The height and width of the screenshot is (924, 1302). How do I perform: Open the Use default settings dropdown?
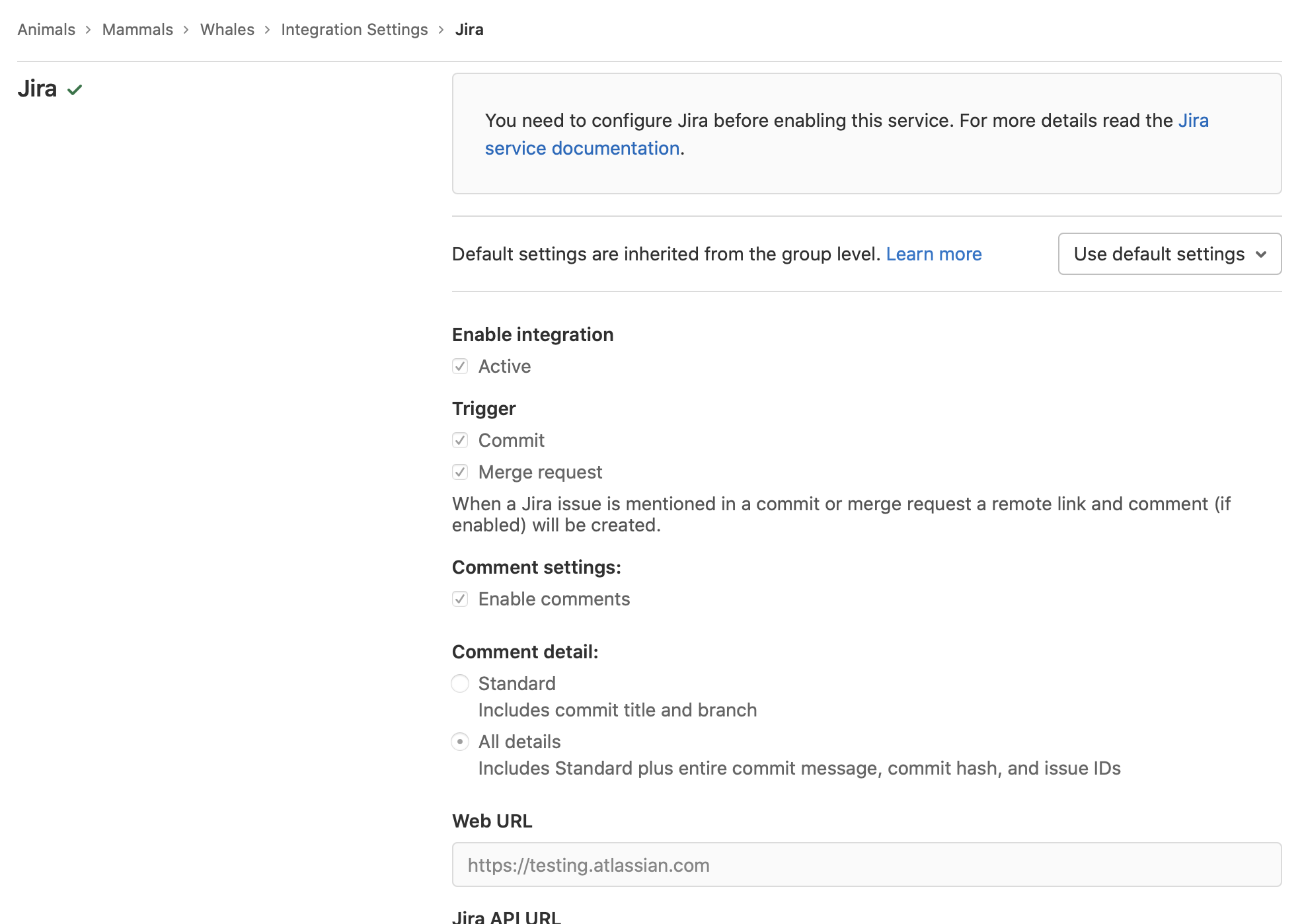point(1169,254)
